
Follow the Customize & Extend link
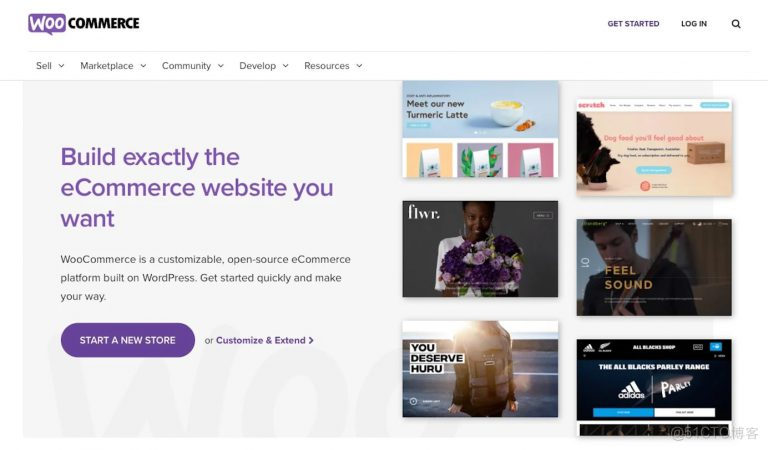260,340
